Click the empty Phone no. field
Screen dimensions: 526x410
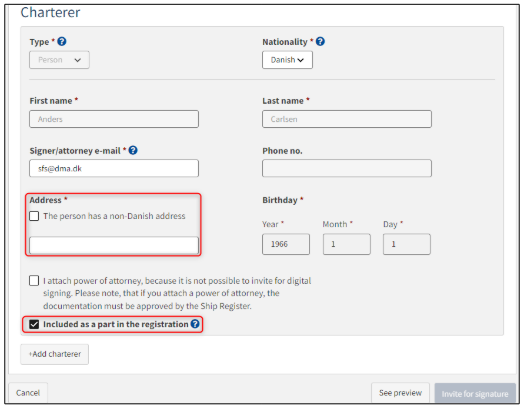(347, 168)
